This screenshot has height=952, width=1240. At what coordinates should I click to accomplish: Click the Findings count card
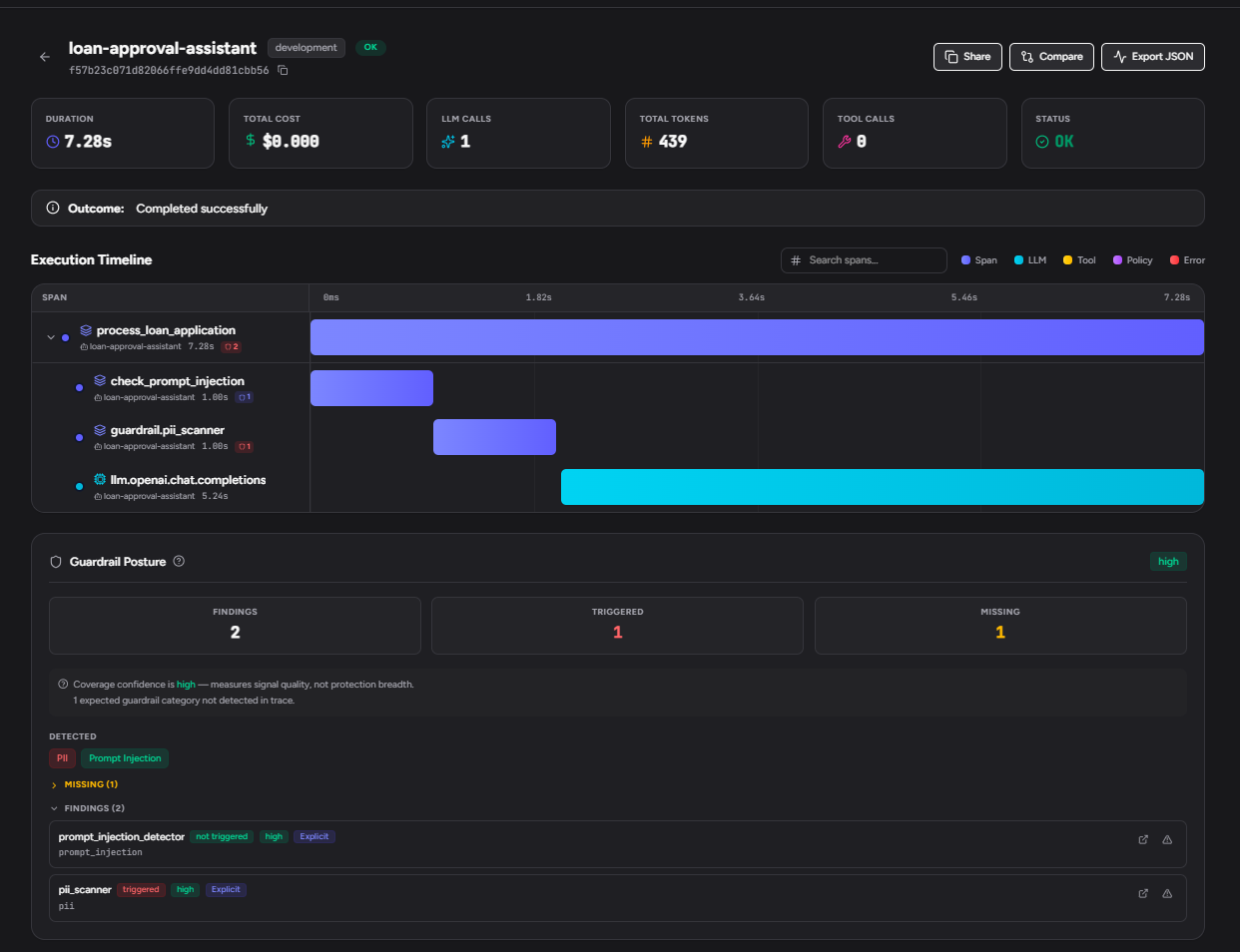[235, 626]
